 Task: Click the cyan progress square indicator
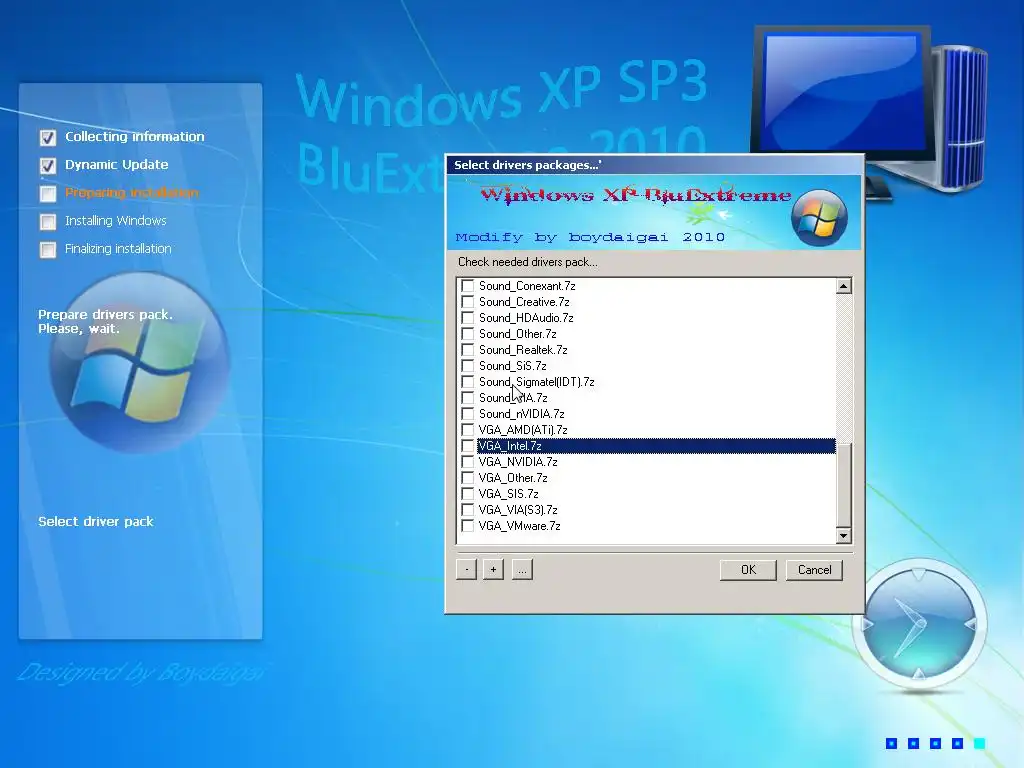pos(979,743)
